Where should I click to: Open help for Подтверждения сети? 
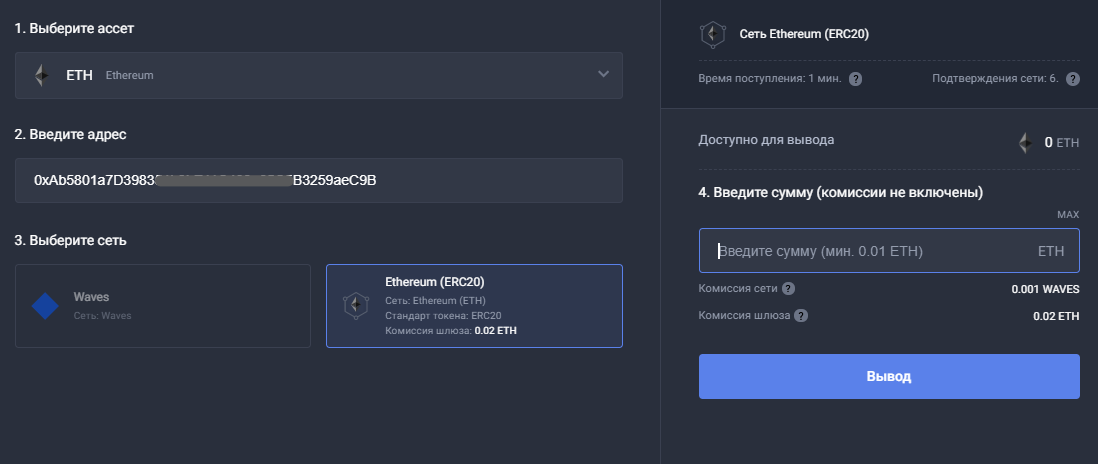[1072, 79]
